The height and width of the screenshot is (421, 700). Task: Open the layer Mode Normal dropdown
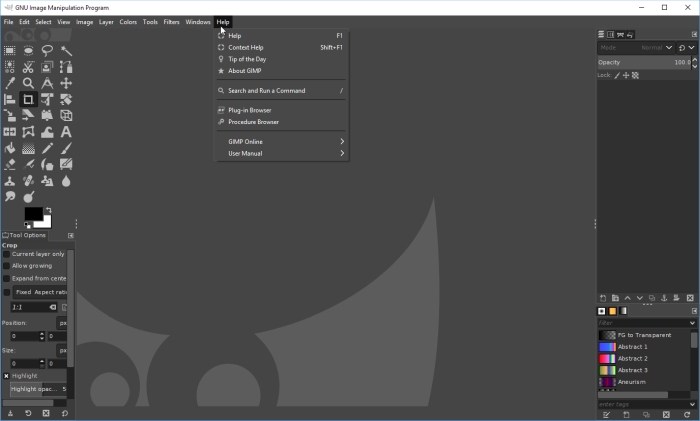point(636,47)
